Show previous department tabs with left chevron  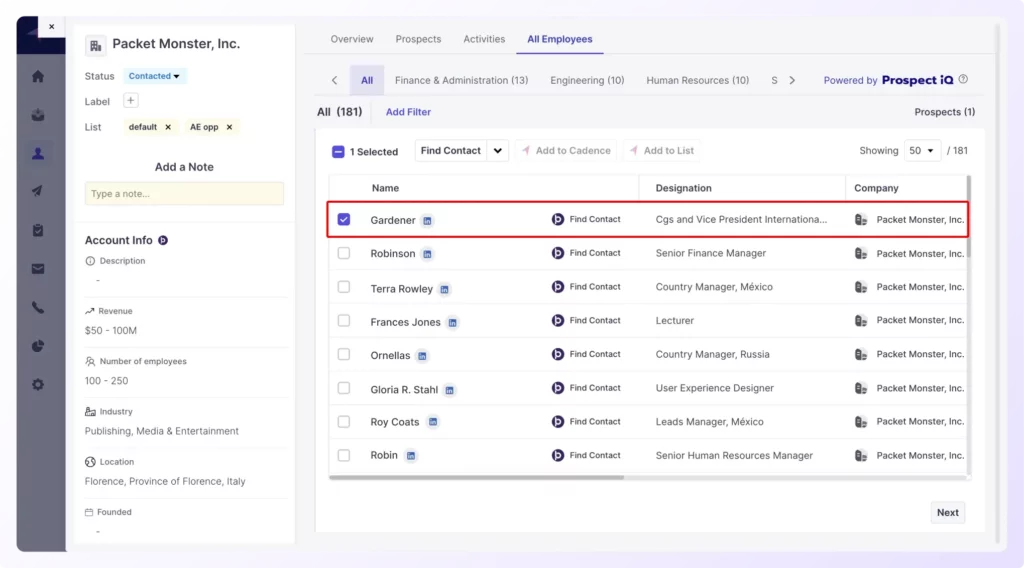point(334,80)
